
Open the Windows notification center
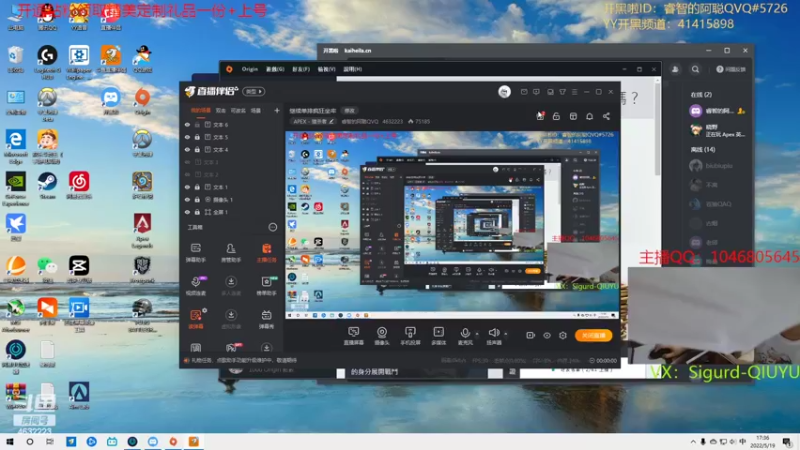[787, 442]
